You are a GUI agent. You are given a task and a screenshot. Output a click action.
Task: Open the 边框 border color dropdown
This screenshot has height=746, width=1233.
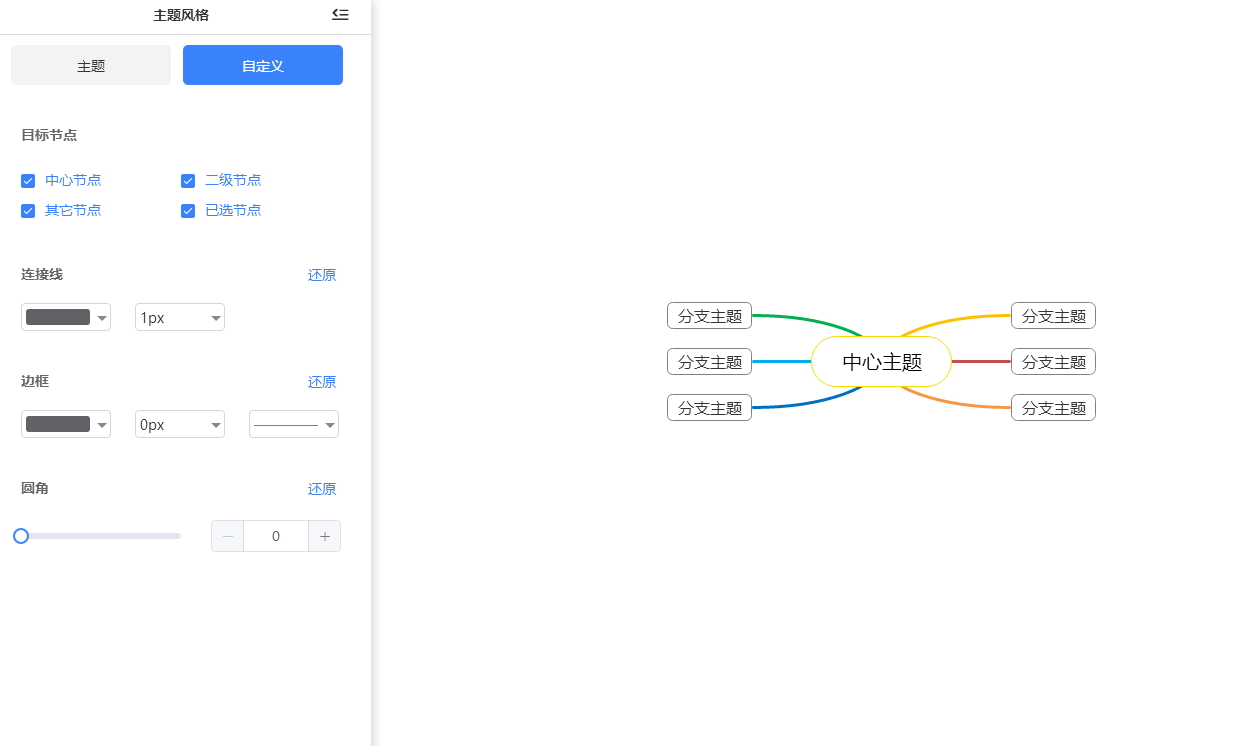pyautogui.click(x=66, y=424)
